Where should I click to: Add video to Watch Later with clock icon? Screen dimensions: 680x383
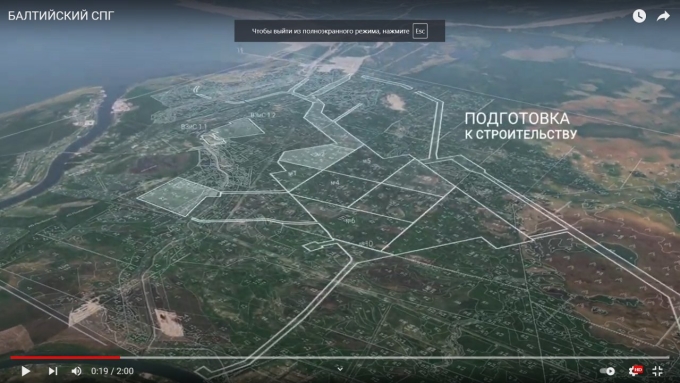(639, 16)
